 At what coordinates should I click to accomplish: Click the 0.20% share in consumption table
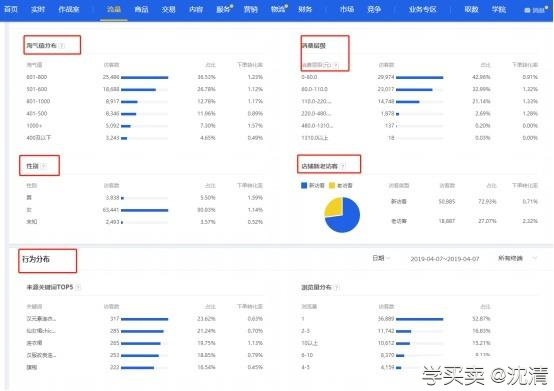(483, 126)
